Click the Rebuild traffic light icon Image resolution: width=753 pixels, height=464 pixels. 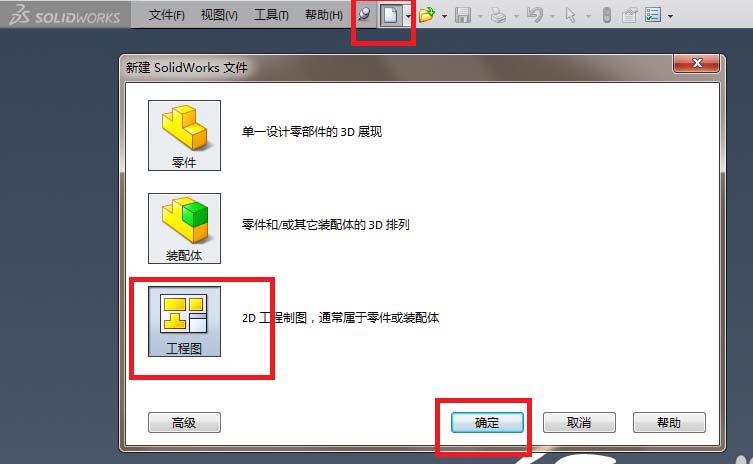607,15
